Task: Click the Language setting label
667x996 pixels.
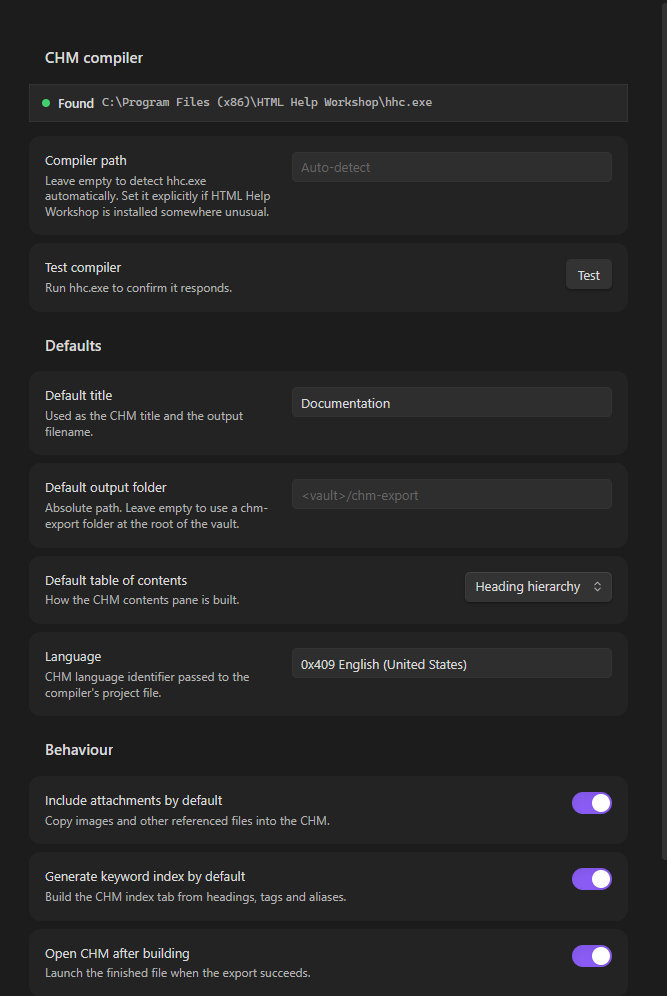Action: 73,656
